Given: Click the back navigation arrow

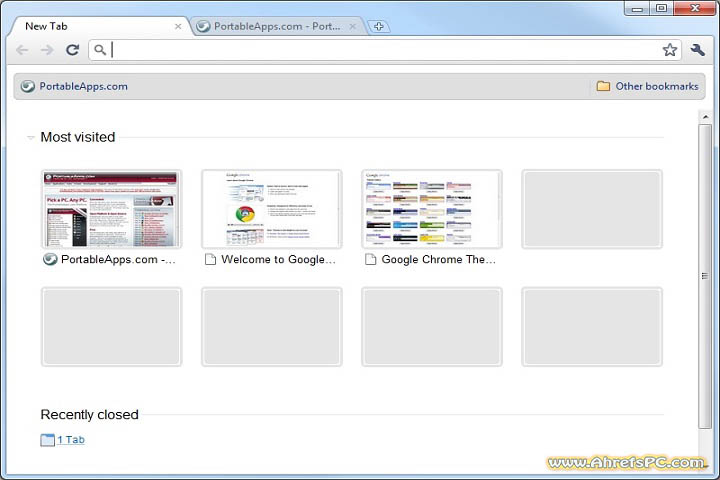Looking at the screenshot, I should 22,50.
